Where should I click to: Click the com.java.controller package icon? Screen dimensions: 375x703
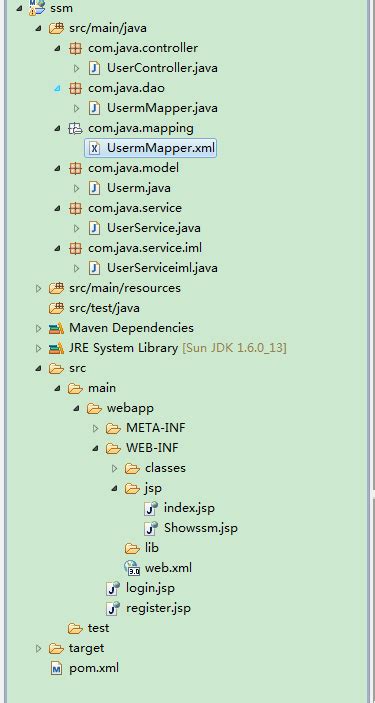coord(75,48)
